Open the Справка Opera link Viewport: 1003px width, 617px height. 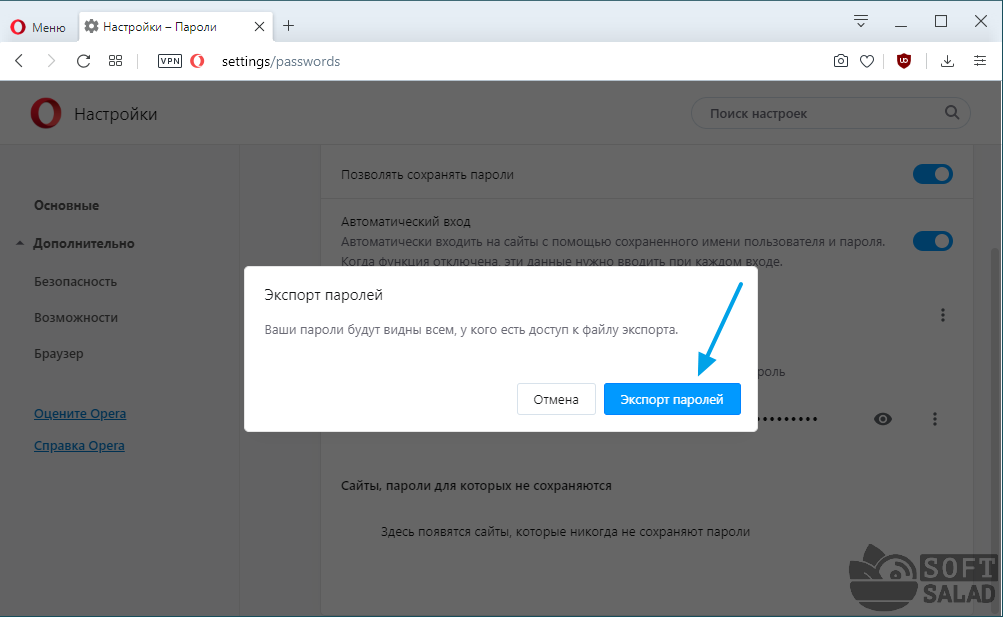click(x=79, y=446)
